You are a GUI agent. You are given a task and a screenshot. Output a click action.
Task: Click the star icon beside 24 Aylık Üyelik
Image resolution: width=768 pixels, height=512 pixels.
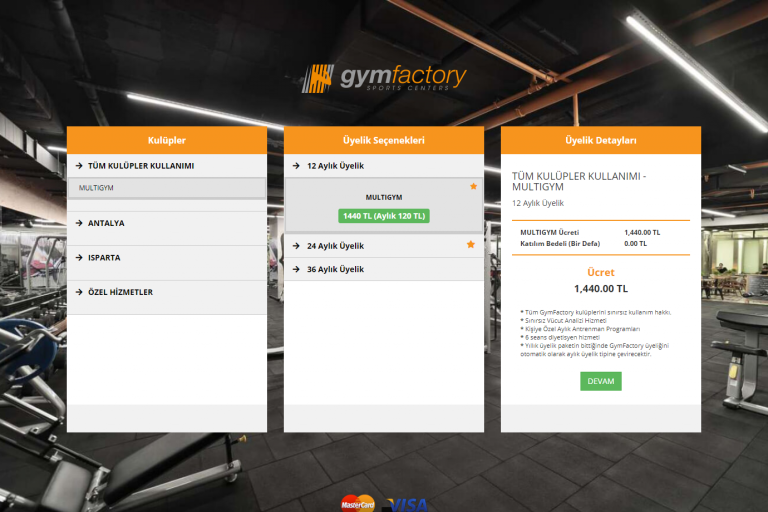[470, 245]
